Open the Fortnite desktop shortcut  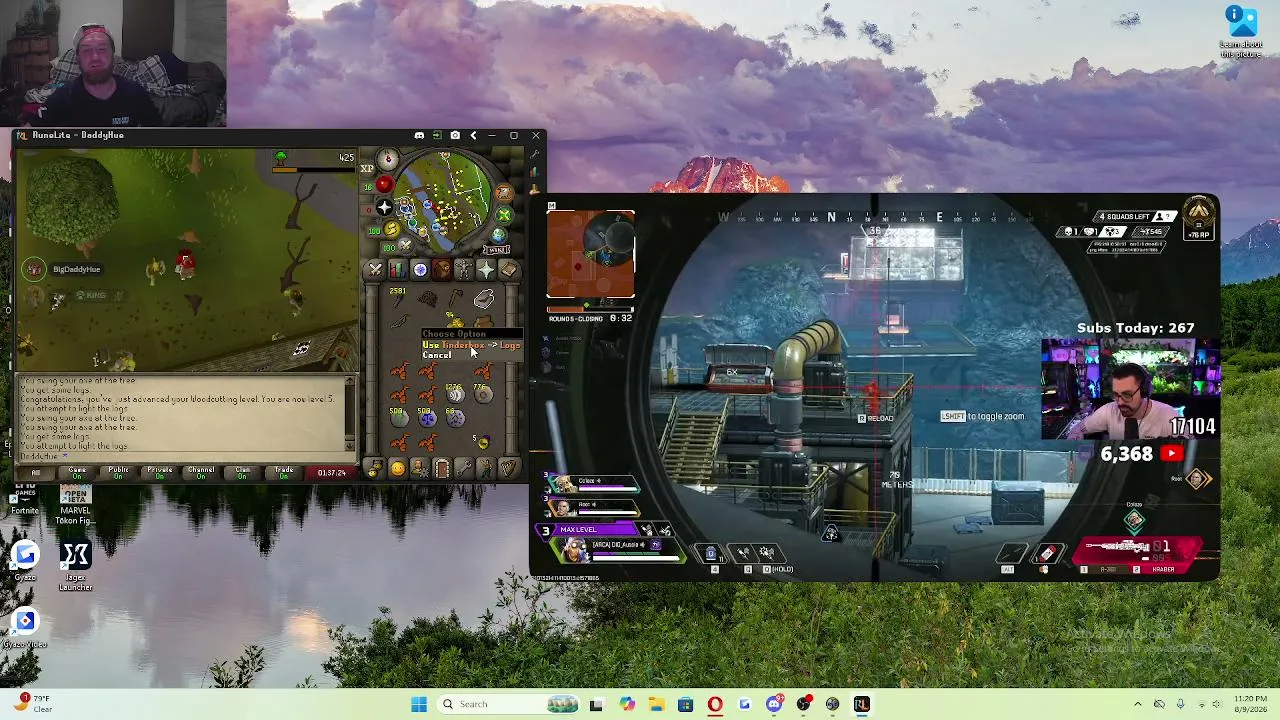[x=25, y=498]
